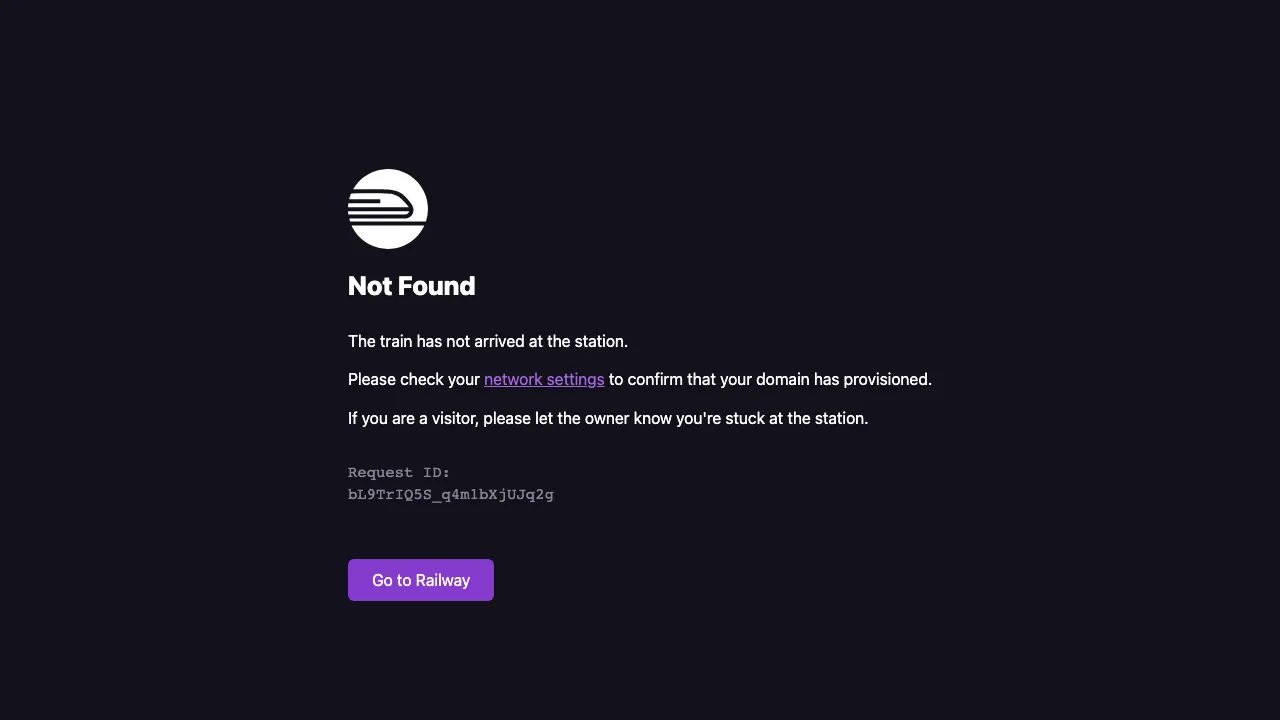Viewport: 1280px width, 720px height.
Task: Click the Railway train logo icon
Action: [x=388, y=209]
